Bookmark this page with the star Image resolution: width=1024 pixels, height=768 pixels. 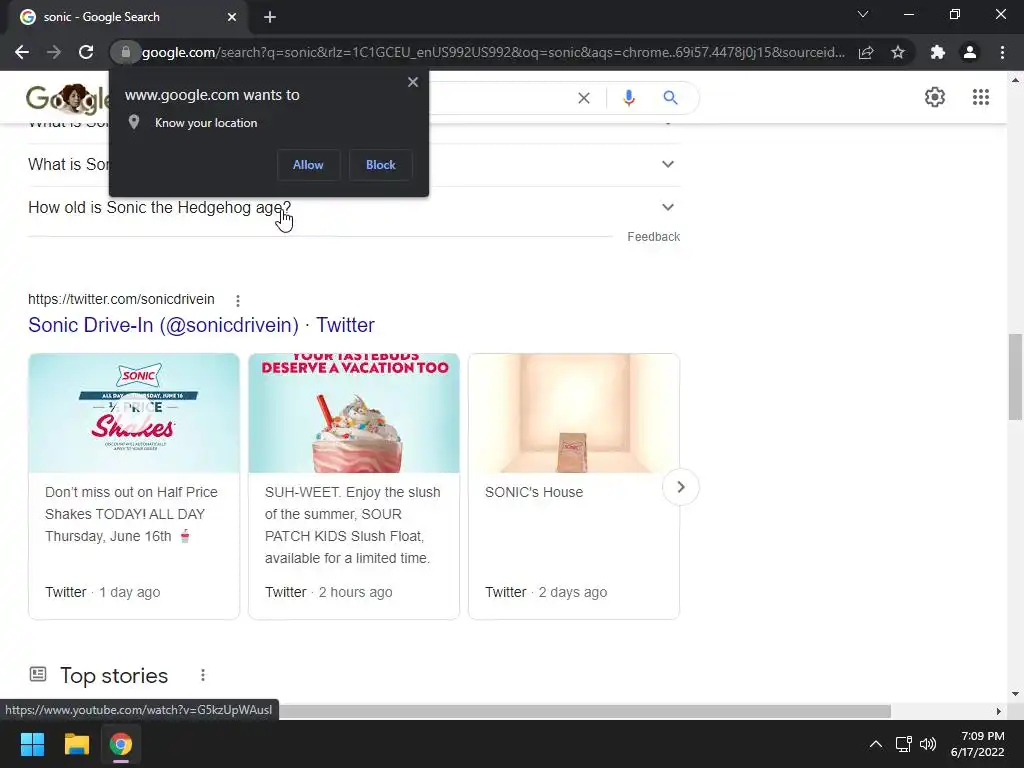pyautogui.click(x=898, y=52)
